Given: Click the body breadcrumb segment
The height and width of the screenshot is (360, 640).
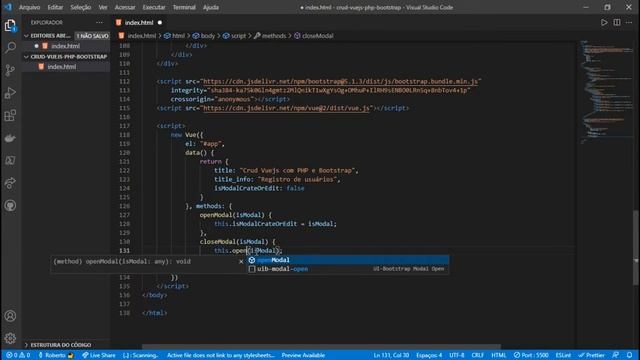Looking at the screenshot, I should coord(204,36).
